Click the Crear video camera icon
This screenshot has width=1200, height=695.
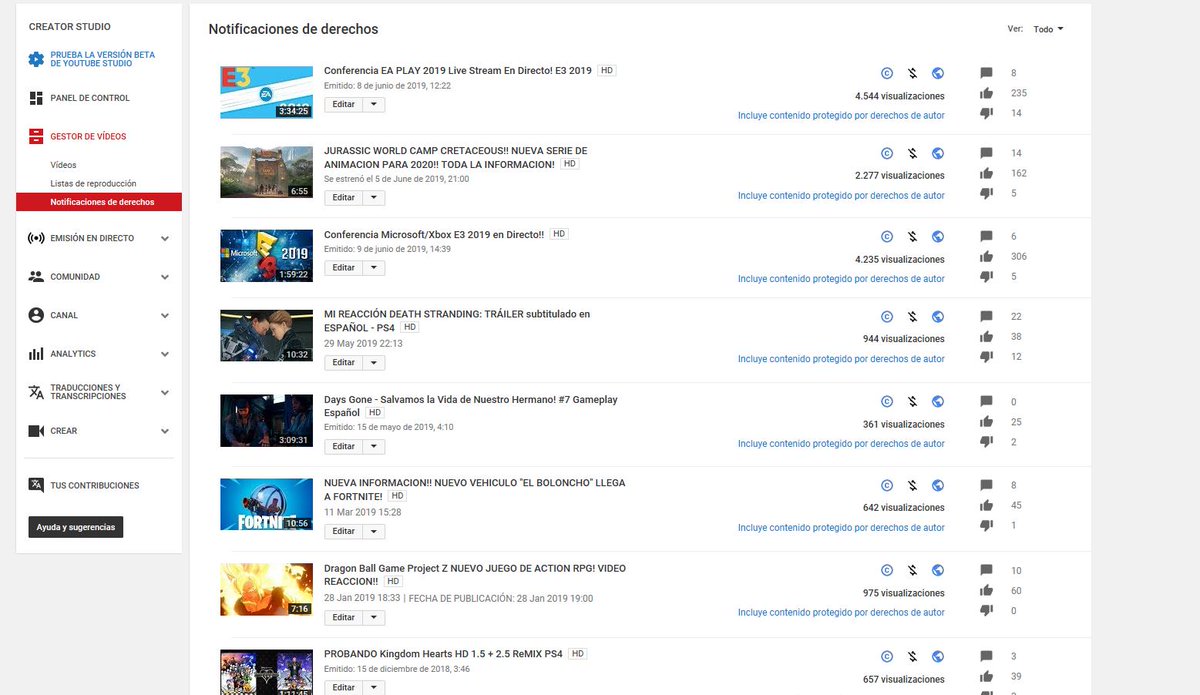tap(36, 431)
